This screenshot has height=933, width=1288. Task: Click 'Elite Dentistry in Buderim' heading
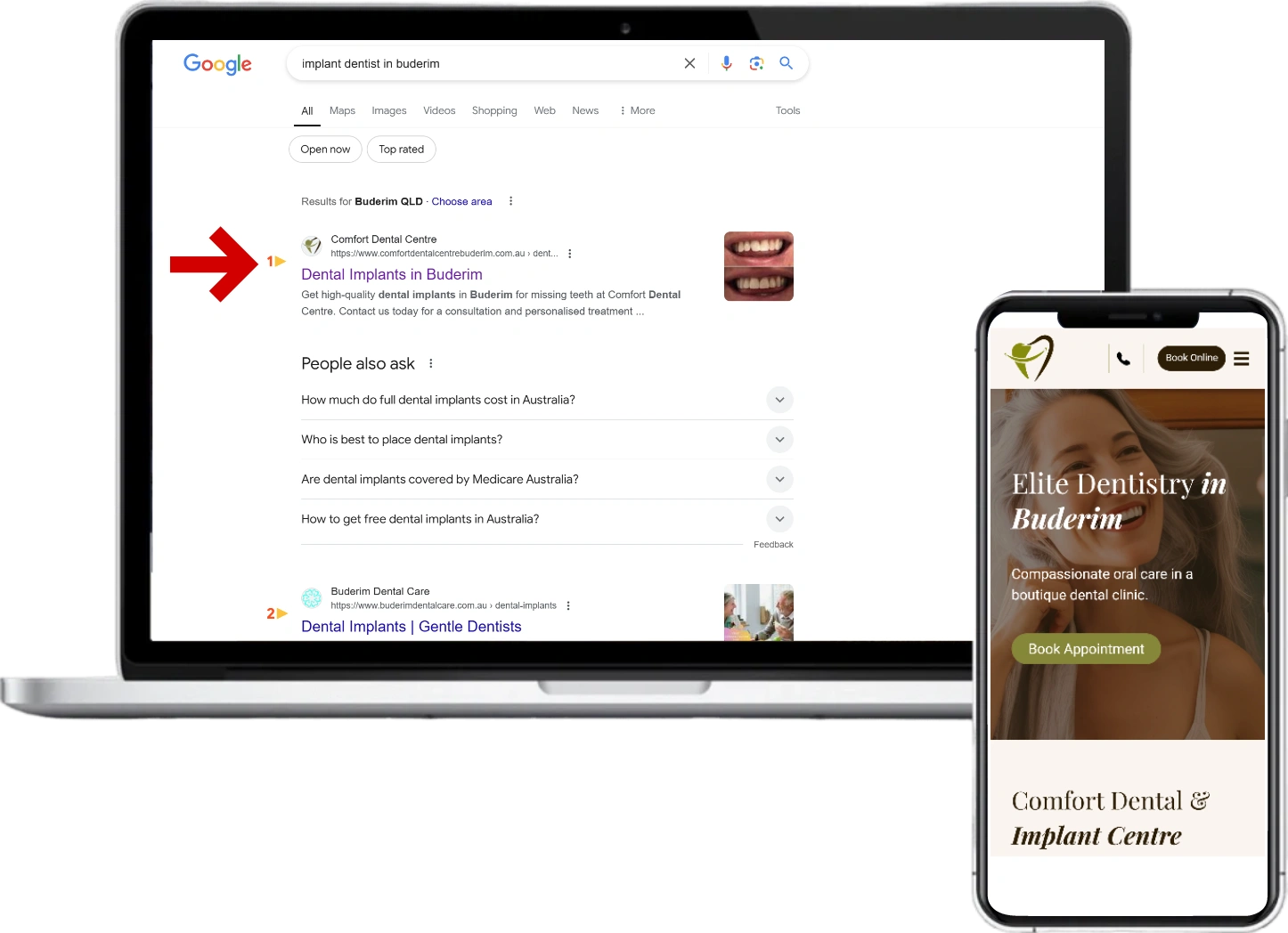pos(1119,501)
